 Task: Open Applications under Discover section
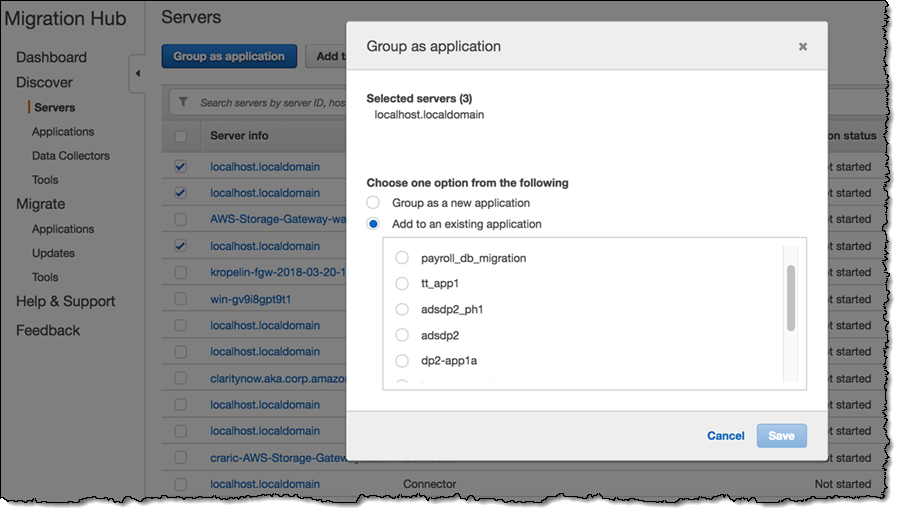click(62, 132)
